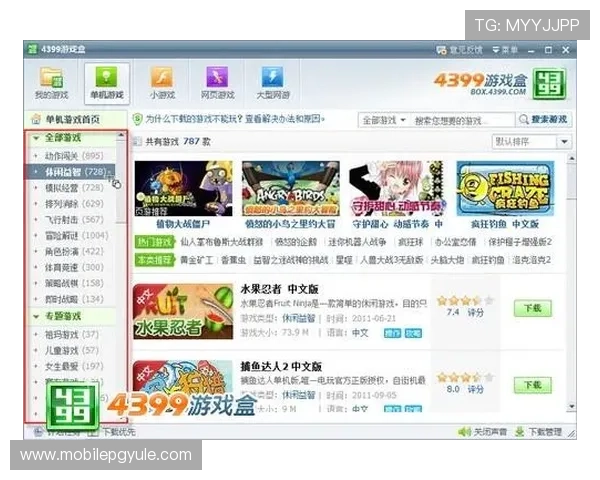Open the 小游戏 Flash icon tab
Image resolution: width=600 pixels, height=480 pixels.
[x=162, y=83]
